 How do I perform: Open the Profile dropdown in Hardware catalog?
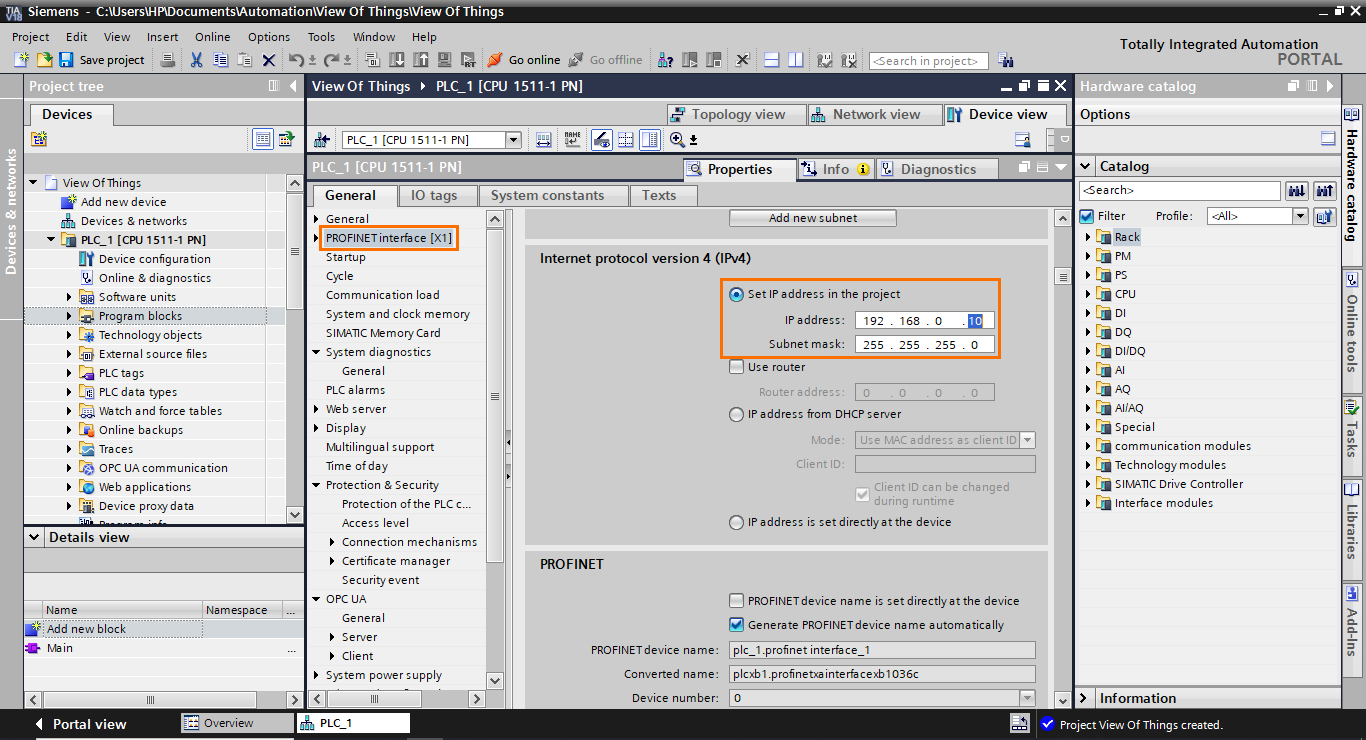1300,216
